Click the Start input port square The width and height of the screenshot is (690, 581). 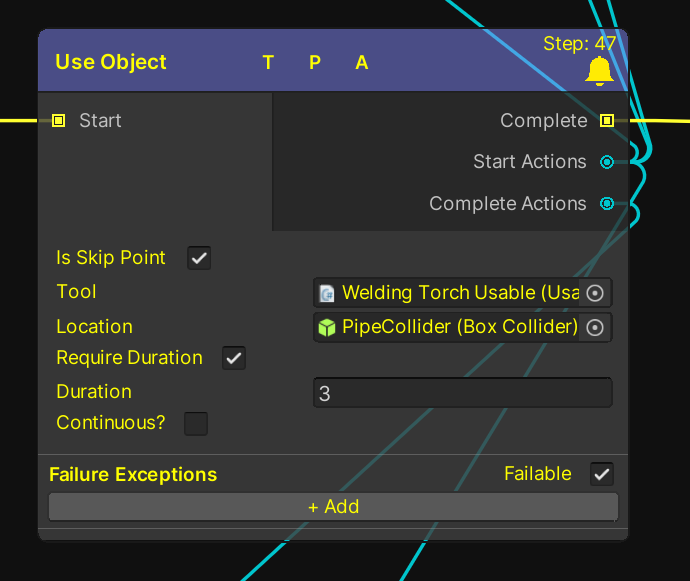point(58,121)
